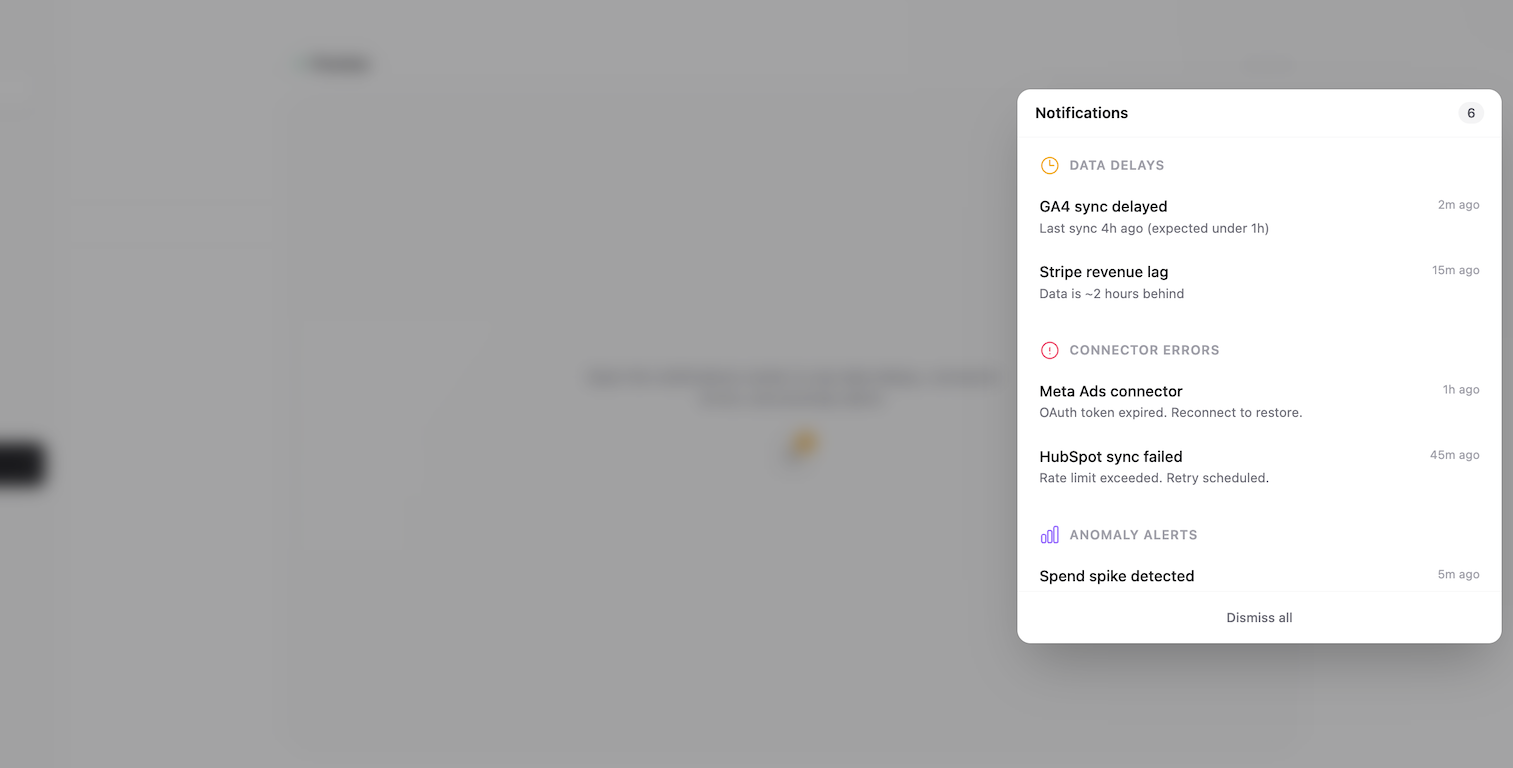Click the 1h ago timestamp on Meta Ads

[x=1460, y=390]
